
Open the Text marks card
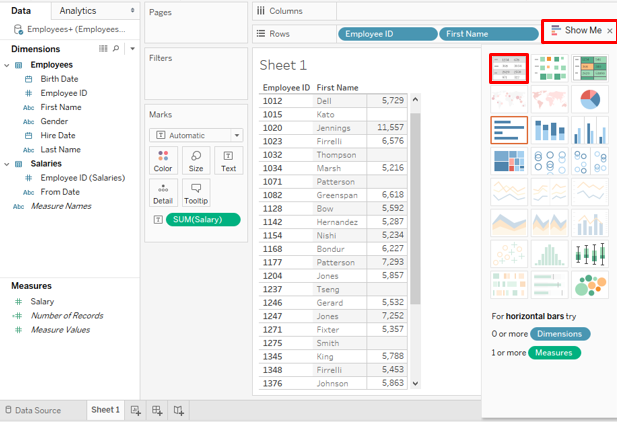[x=228, y=161]
